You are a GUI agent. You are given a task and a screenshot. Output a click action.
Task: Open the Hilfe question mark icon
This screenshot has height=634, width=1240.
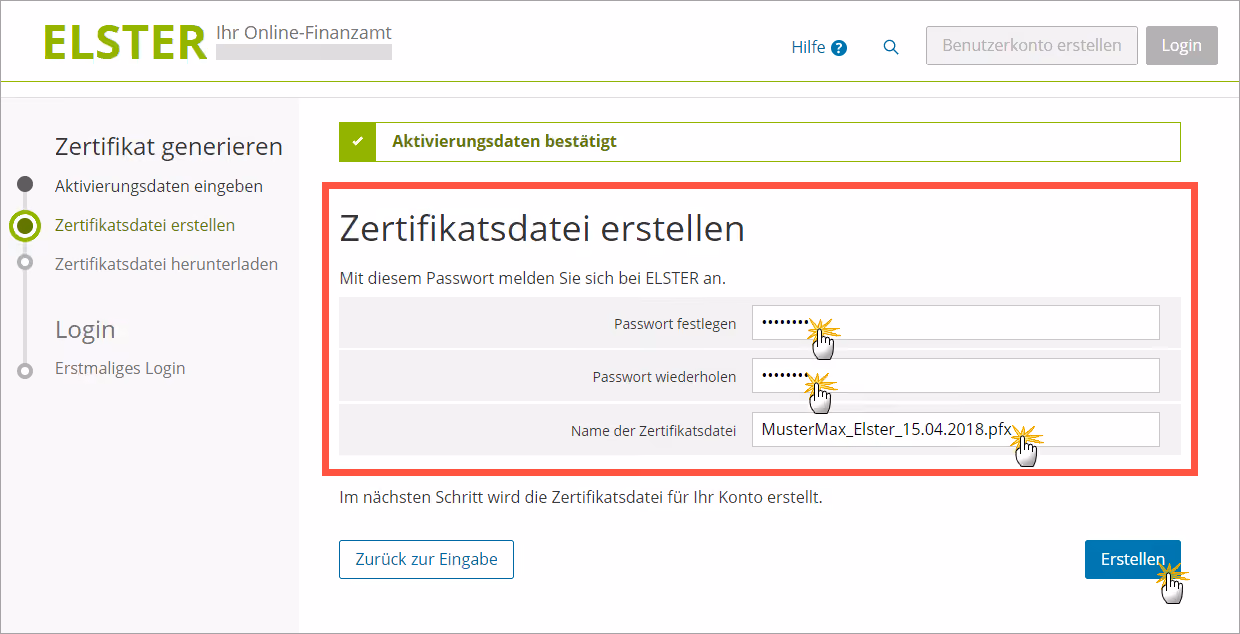click(x=839, y=47)
